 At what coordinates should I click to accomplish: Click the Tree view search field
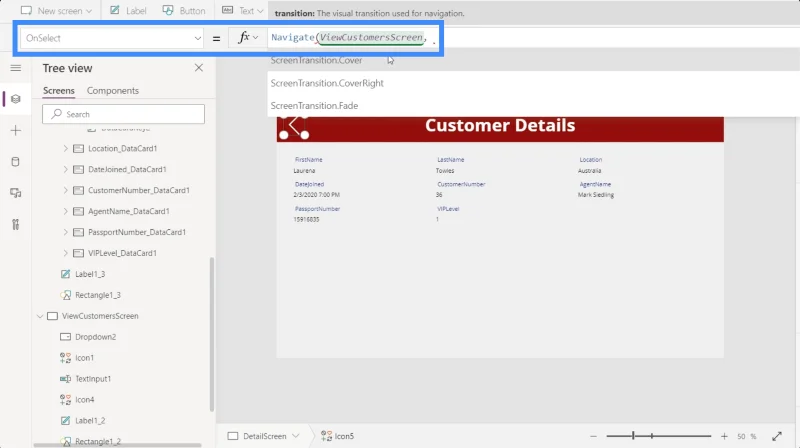pyautogui.click(x=123, y=114)
